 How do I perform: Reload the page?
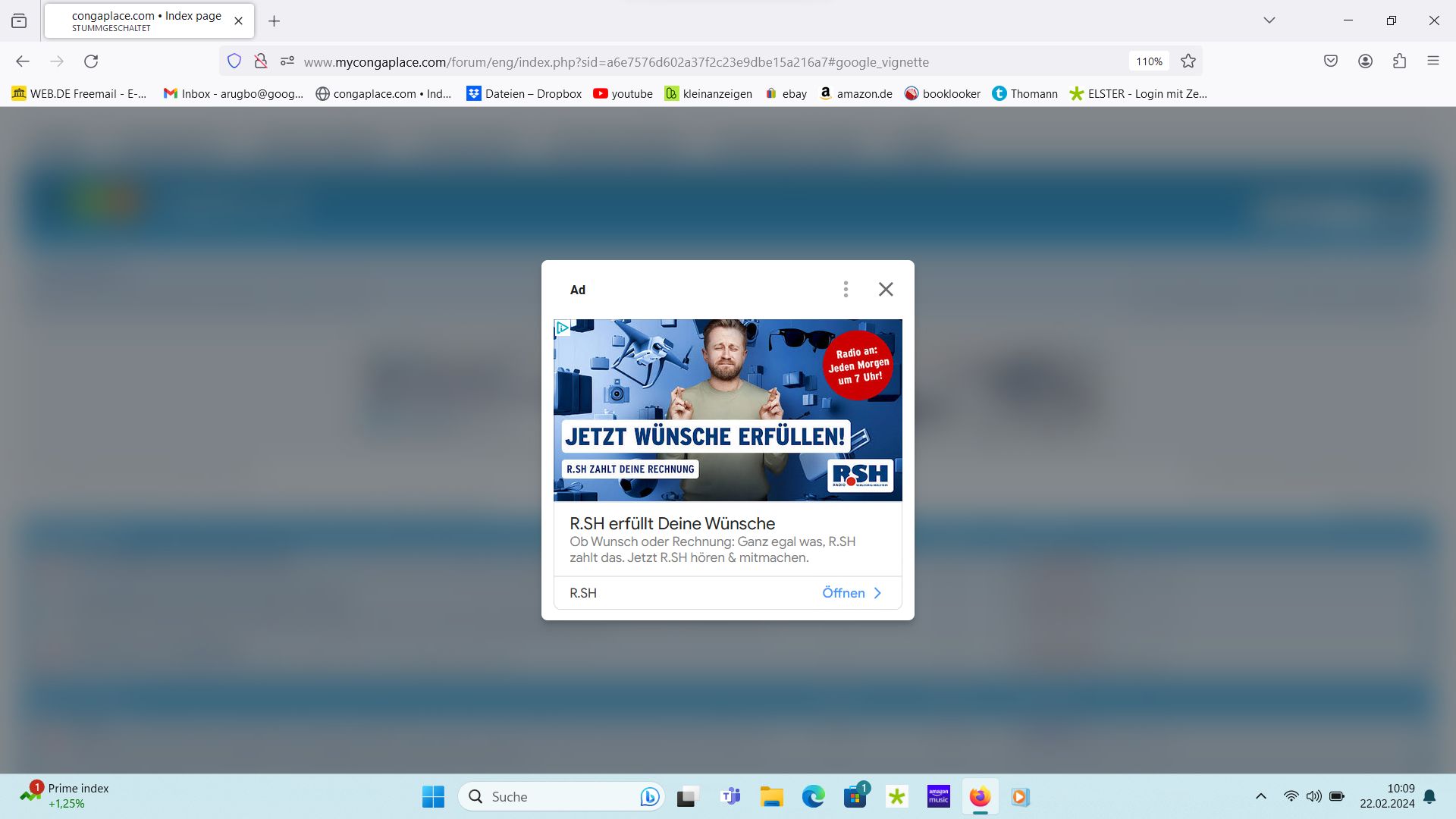(x=91, y=61)
